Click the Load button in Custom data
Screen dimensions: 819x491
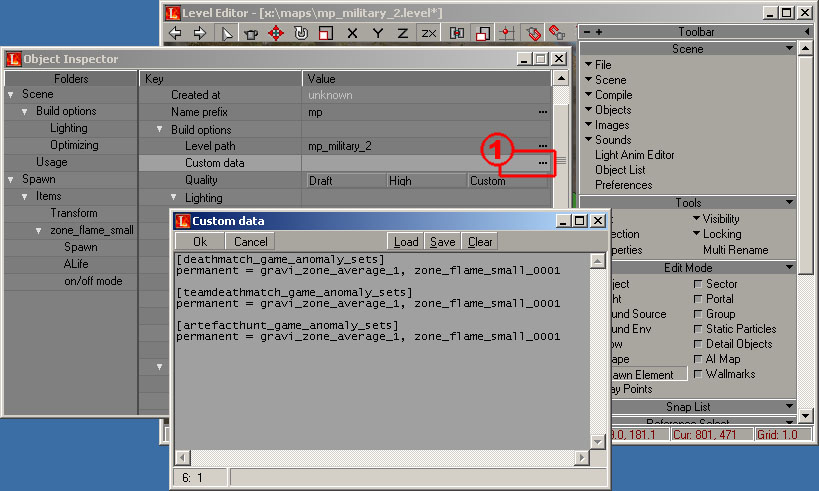pos(406,242)
